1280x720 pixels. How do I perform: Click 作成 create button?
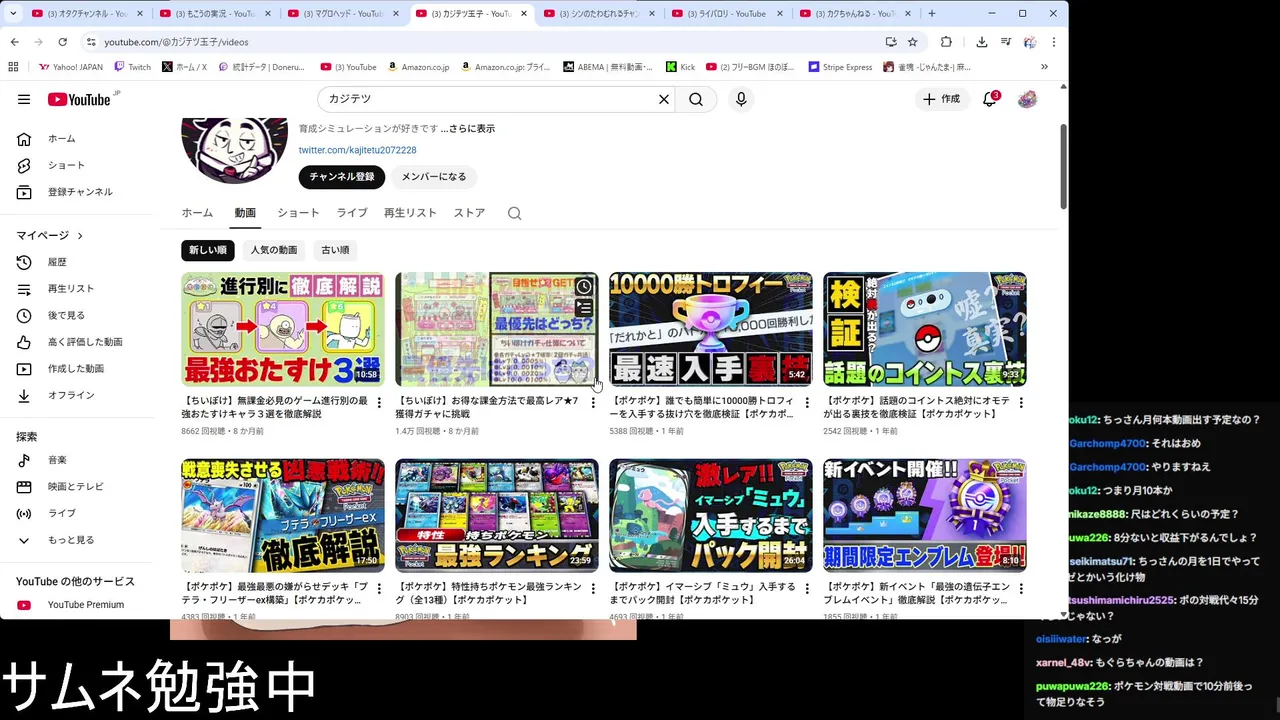pos(941,99)
